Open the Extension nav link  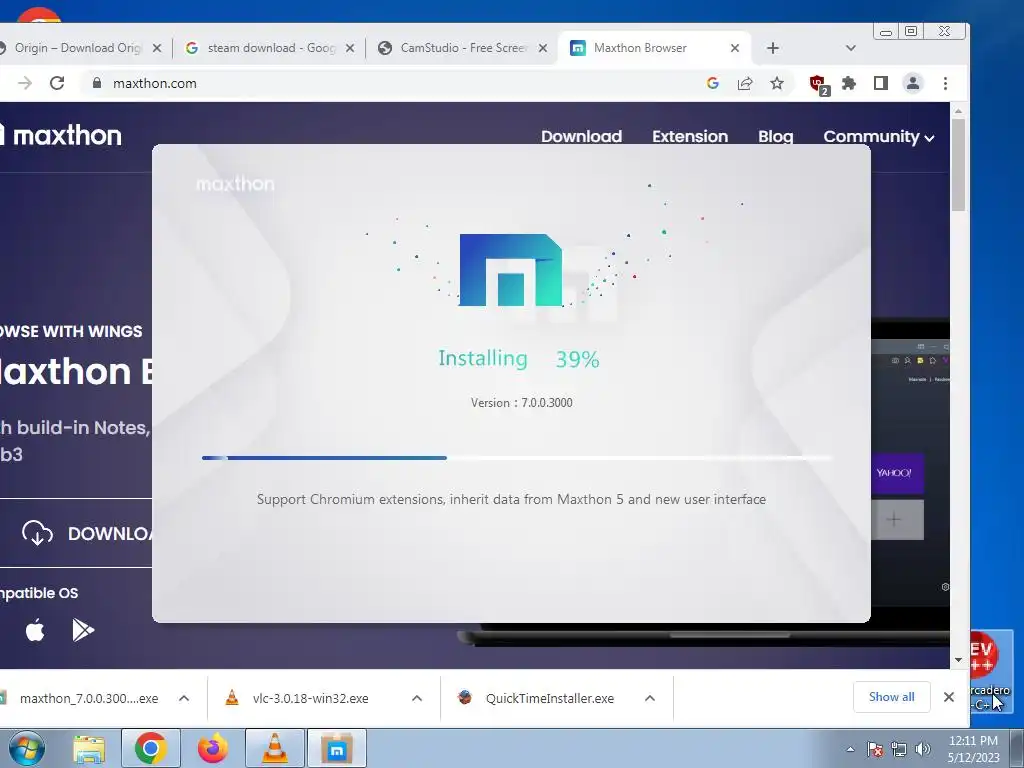coord(690,136)
